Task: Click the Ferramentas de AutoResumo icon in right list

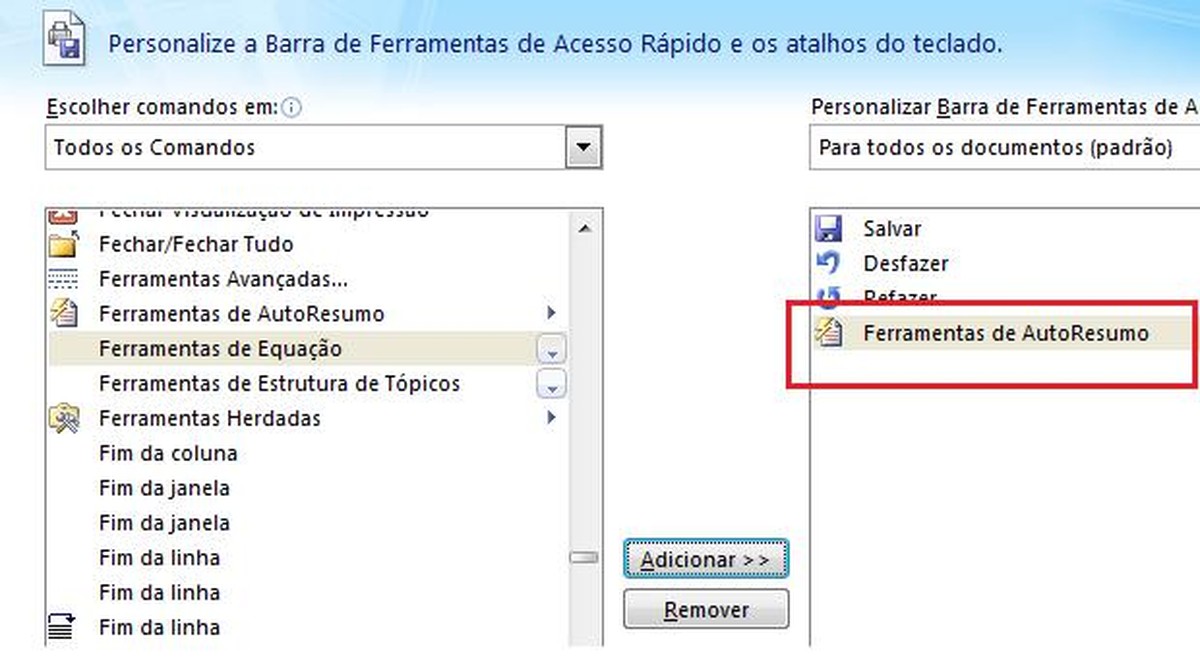Action: point(828,333)
